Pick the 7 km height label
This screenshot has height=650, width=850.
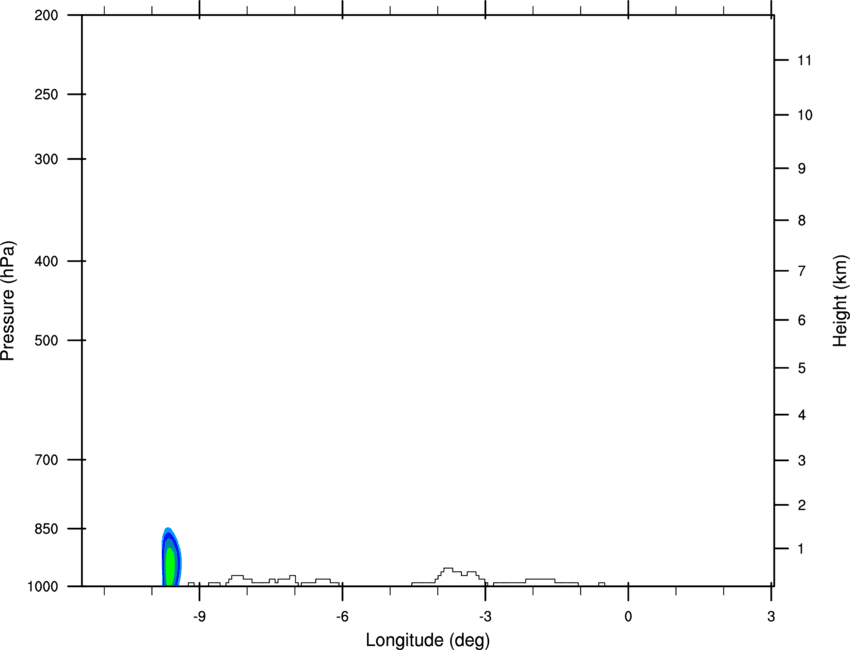(x=802, y=271)
